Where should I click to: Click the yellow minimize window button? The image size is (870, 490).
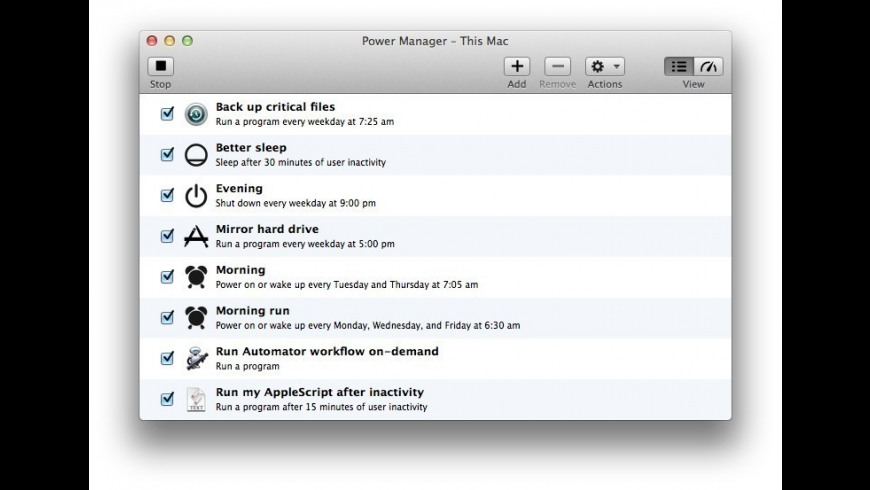pos(169,41)
